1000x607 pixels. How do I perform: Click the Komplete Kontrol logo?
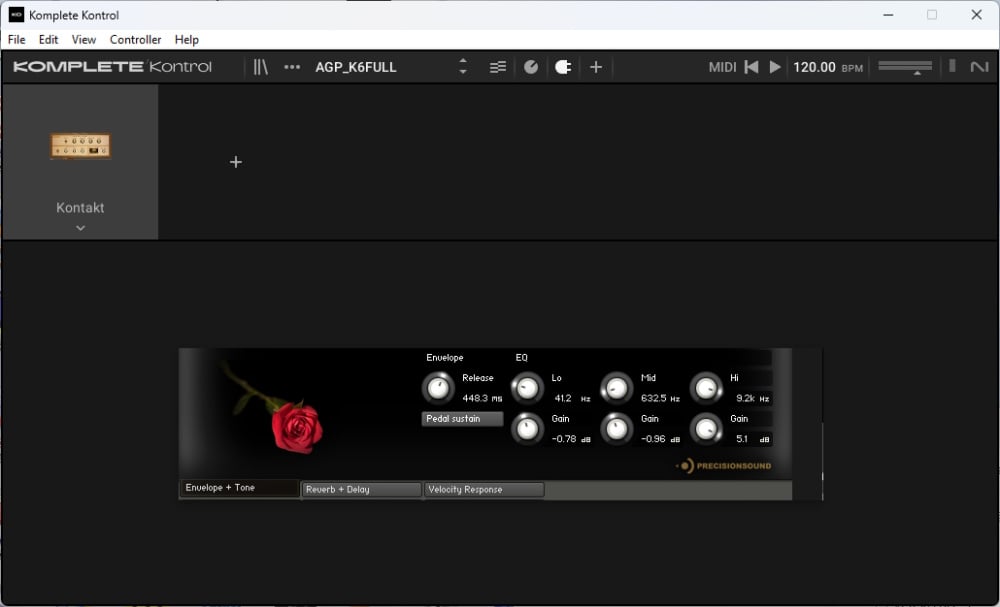point(112,67)
